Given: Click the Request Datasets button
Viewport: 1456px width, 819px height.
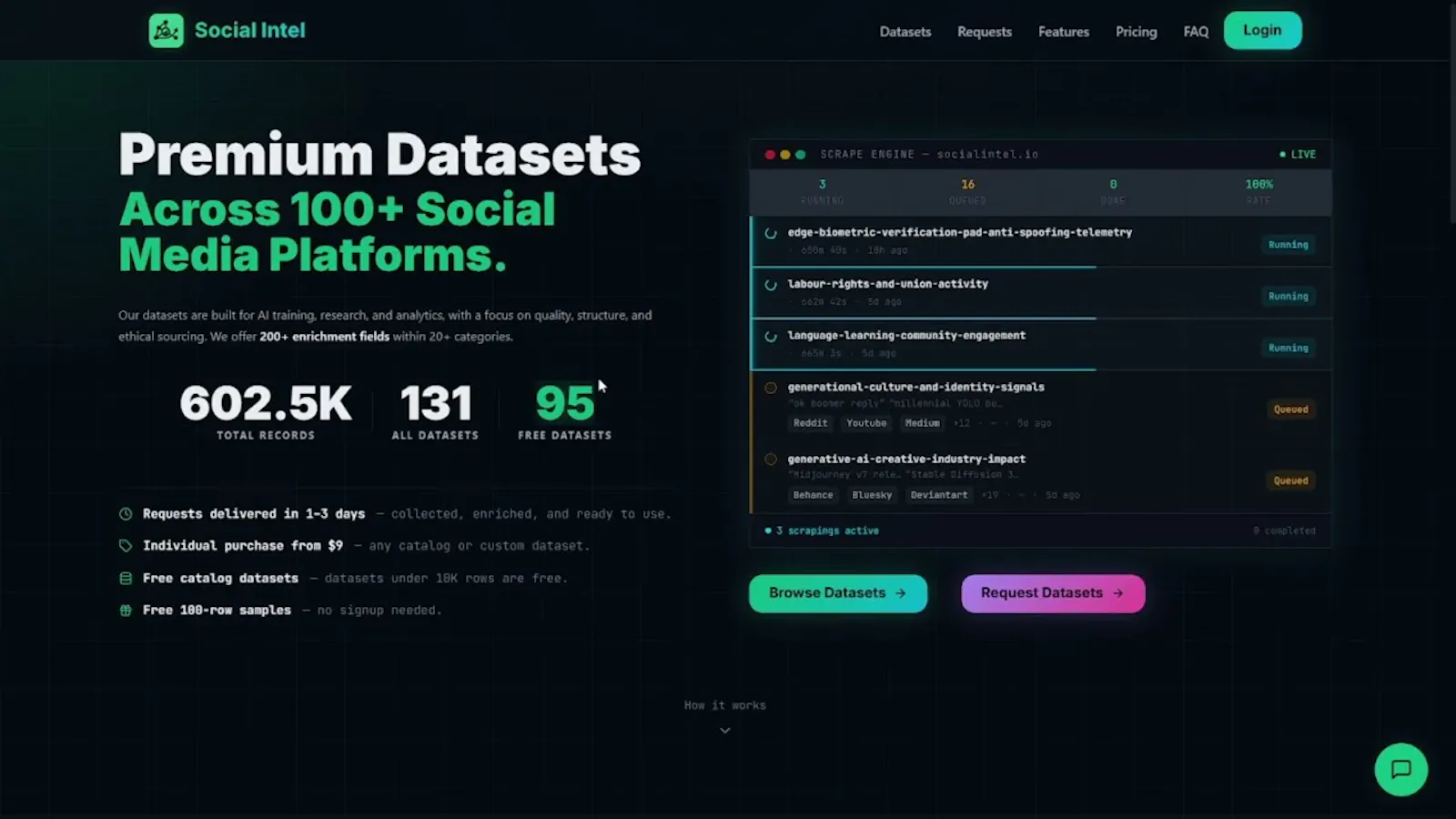Looking at the screenshot, I should click(x=1053, y=593).
